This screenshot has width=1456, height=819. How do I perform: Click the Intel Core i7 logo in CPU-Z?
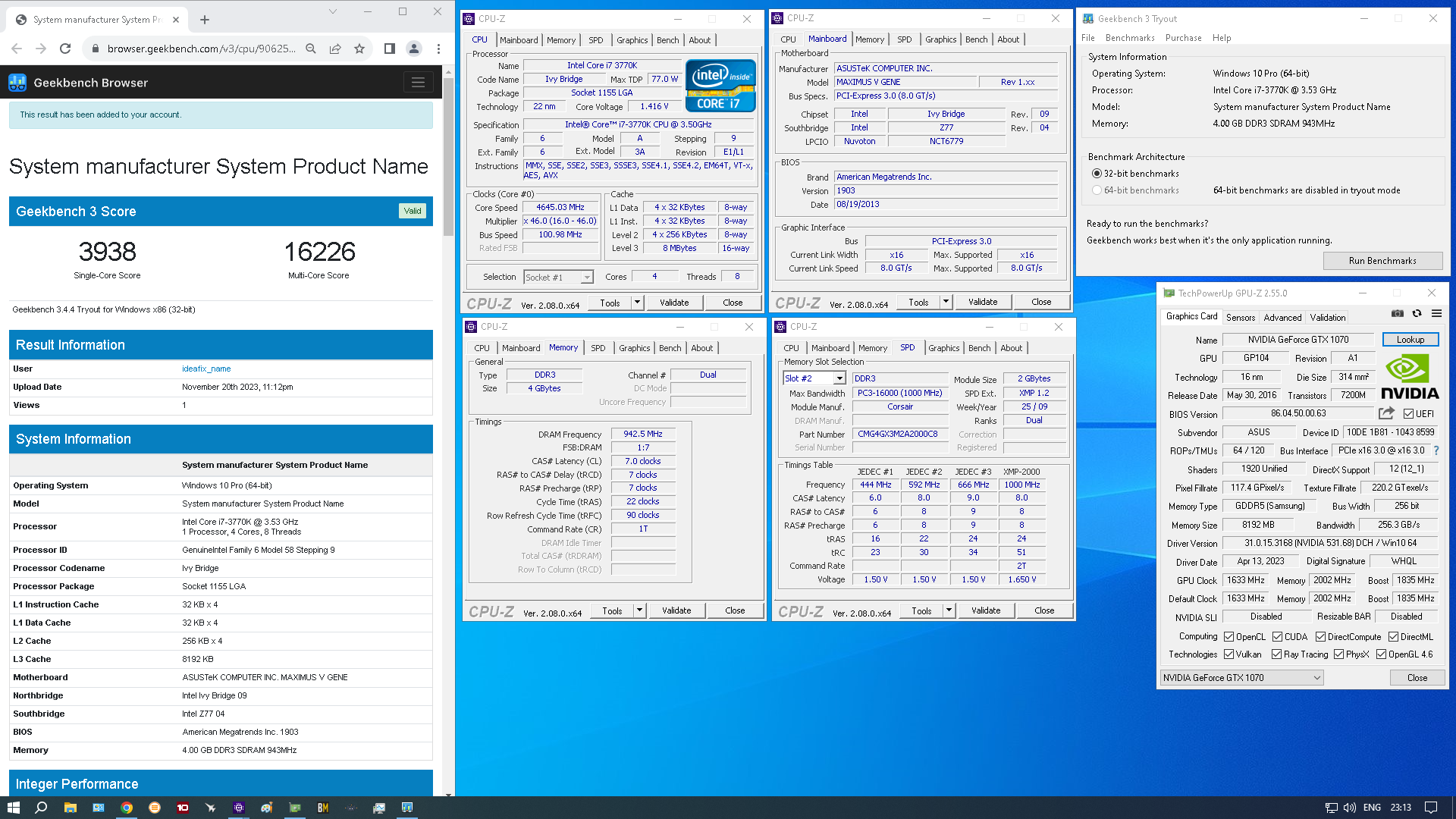[x=720, y=86]
